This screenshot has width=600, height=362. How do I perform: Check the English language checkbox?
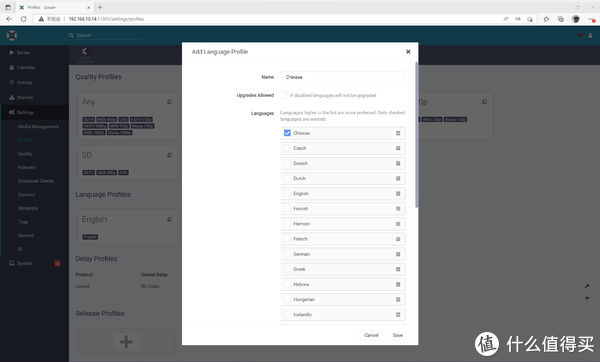point(287,193)
